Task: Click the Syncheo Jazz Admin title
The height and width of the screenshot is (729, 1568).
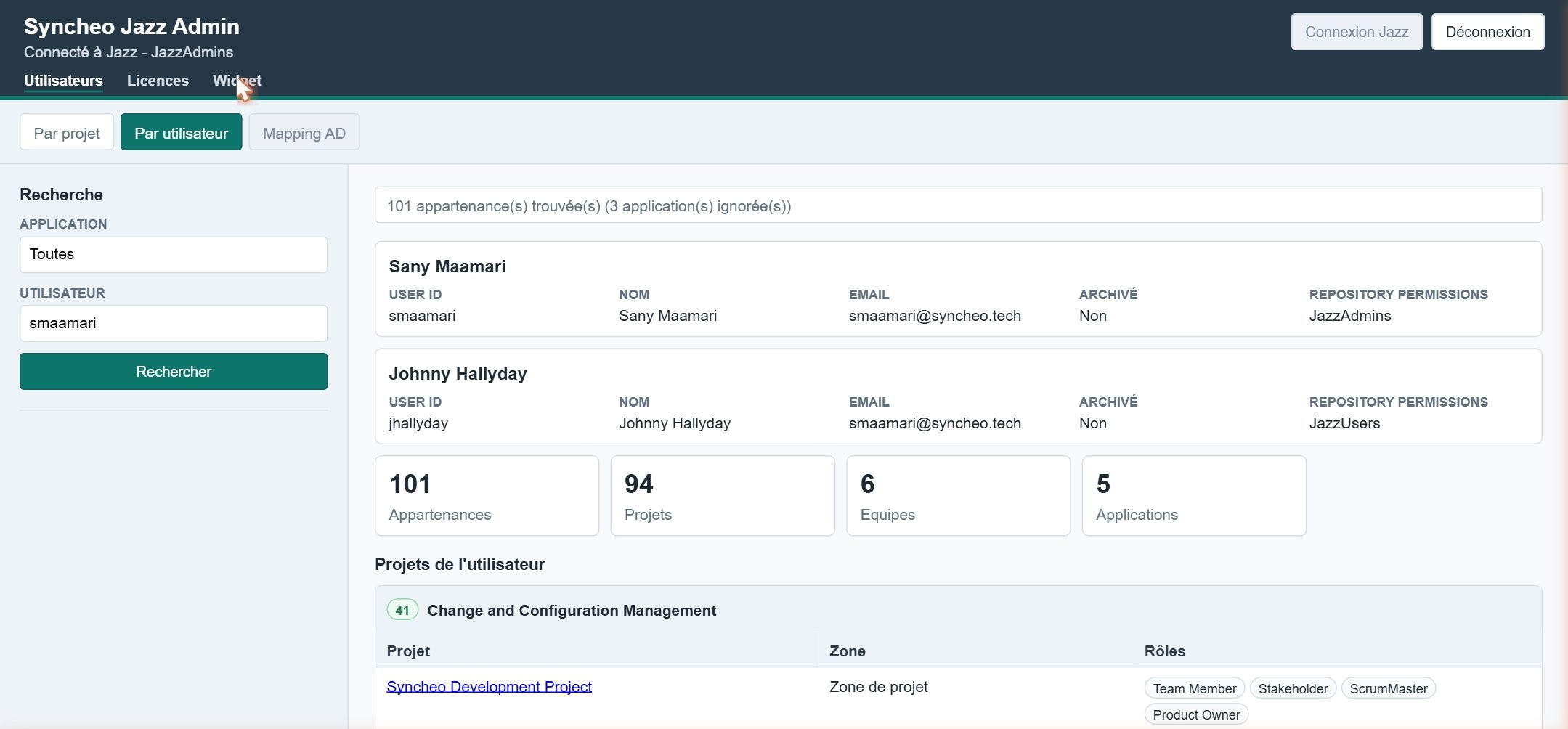Action: pos(131,26)
